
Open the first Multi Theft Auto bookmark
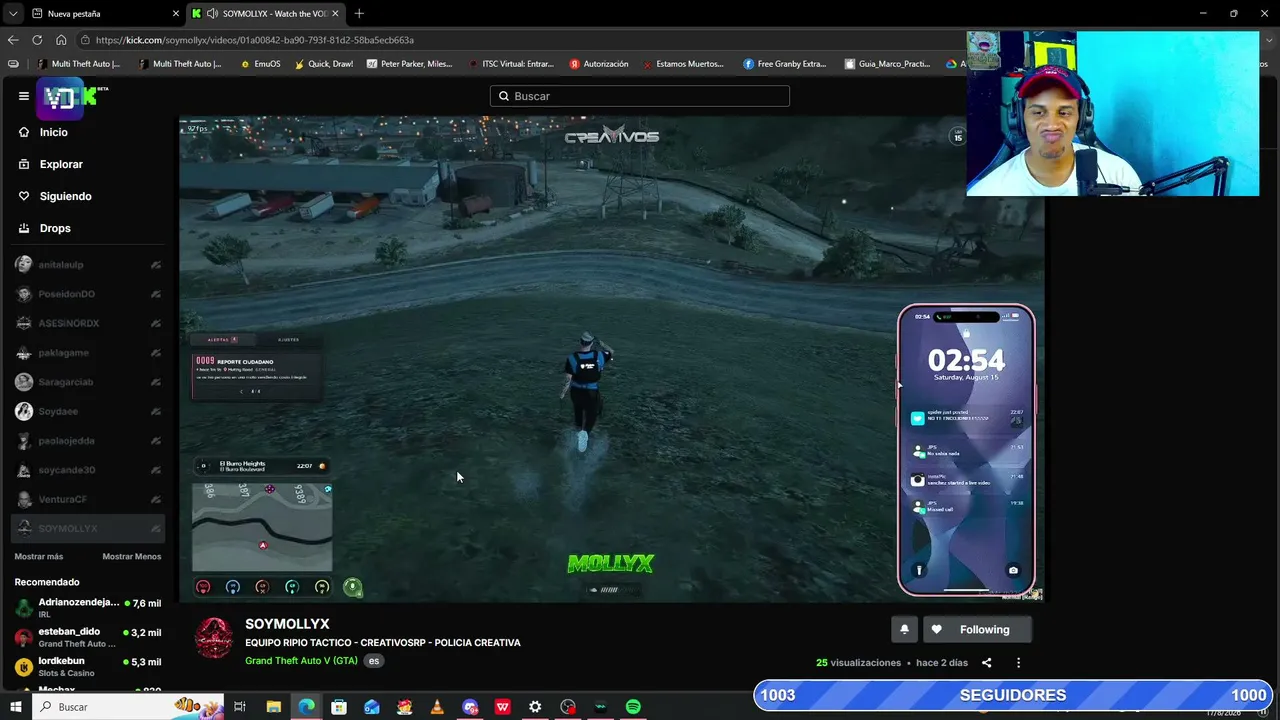[x=78, y=64]
